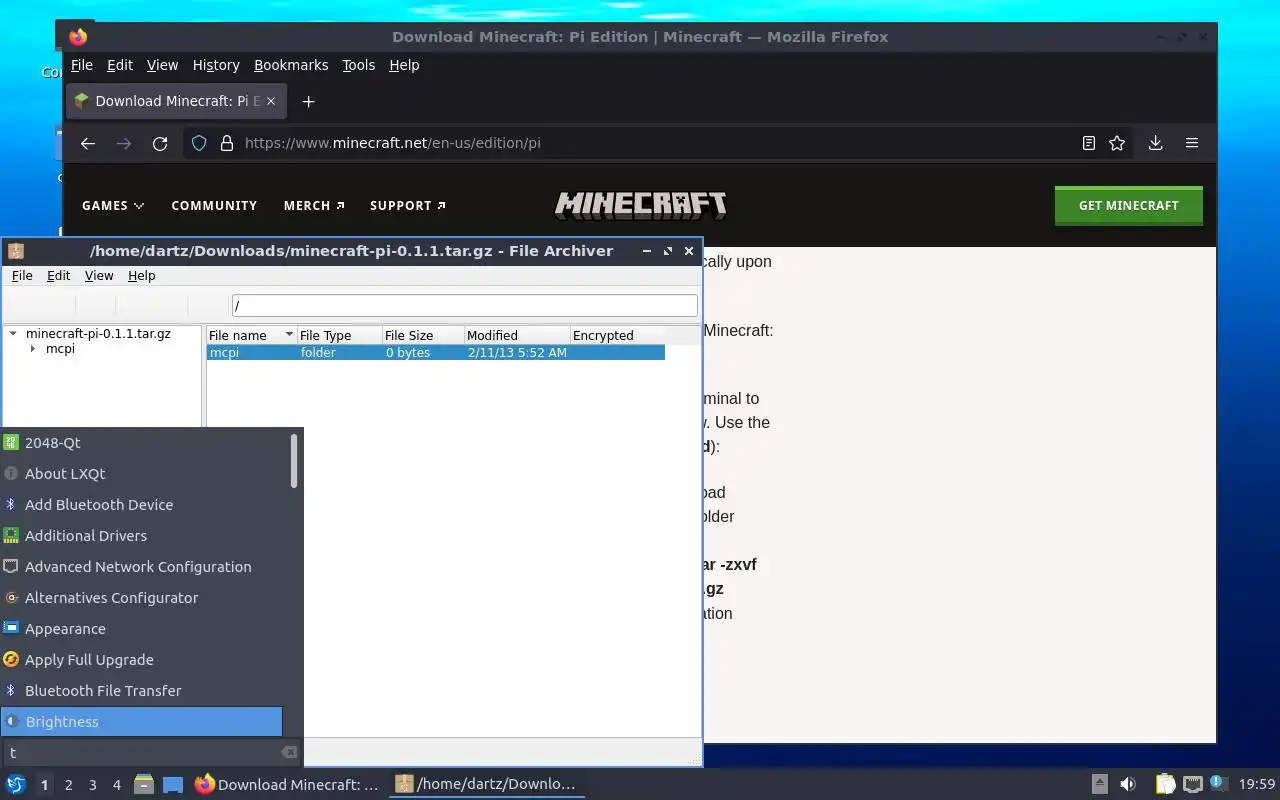Click the archive path location field
Viewport: 1280px width, 800px height.
pyautogui.click(x=464, y=305)
